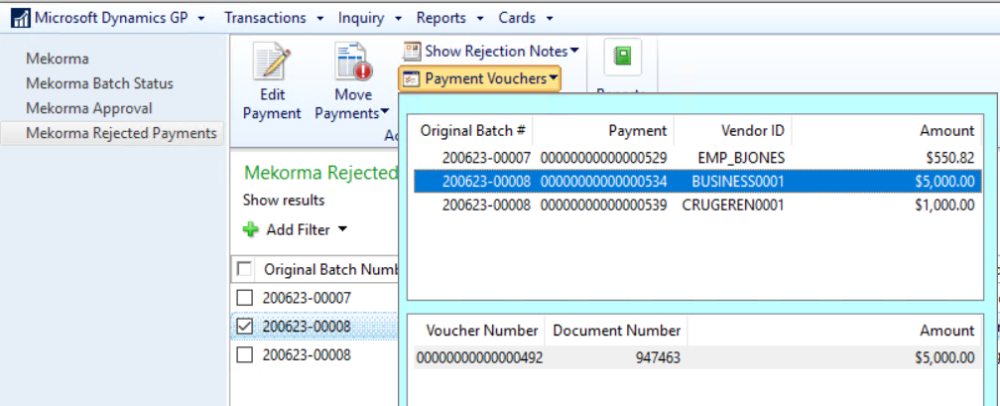Collapse the Payment Vouchers dropdown arrow
This screenshot has width=1000, height=406.
tap(553, 79)
